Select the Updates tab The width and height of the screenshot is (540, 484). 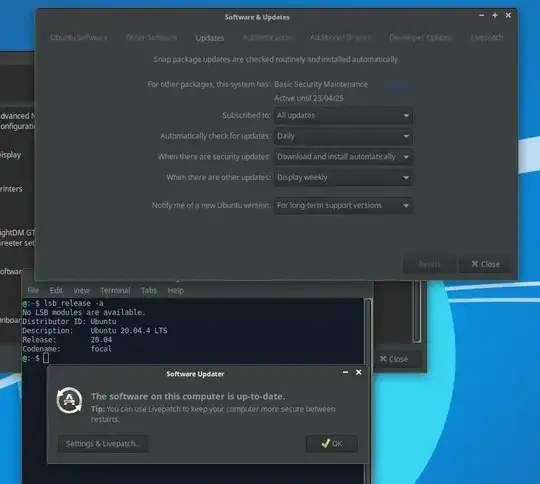(210, 38)
